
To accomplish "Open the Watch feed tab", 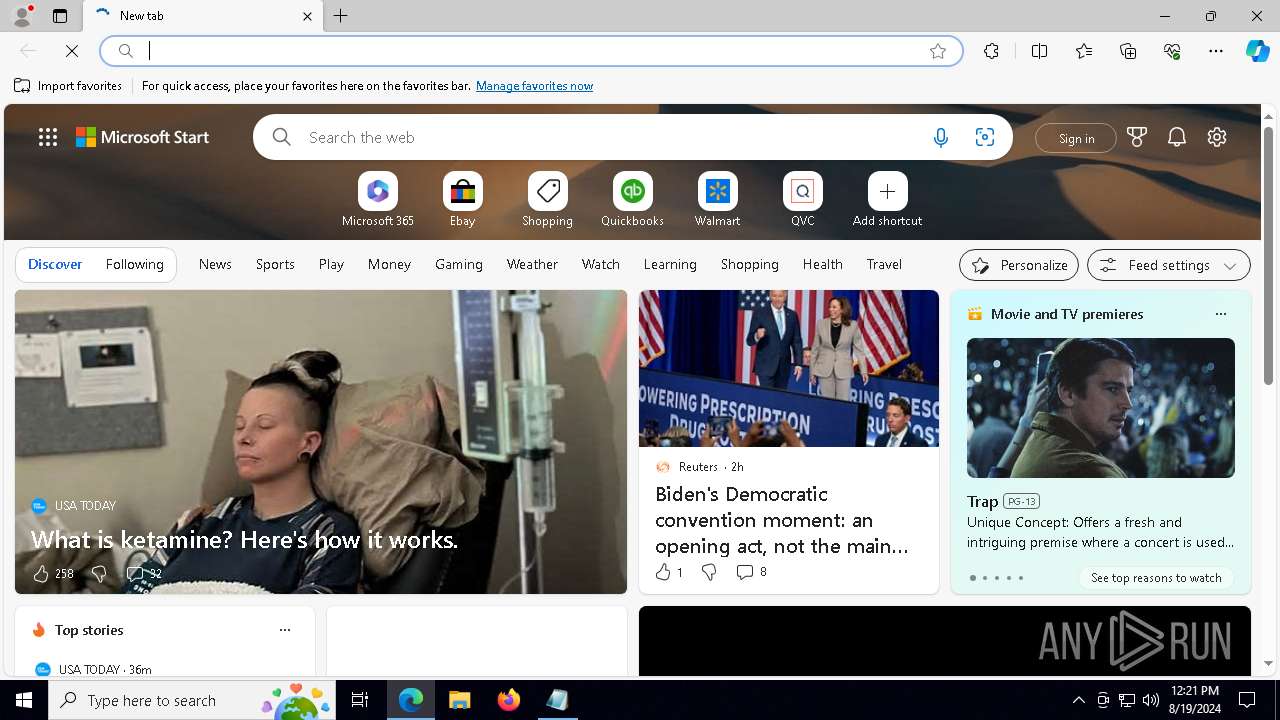I will click(x=601, y=265).
